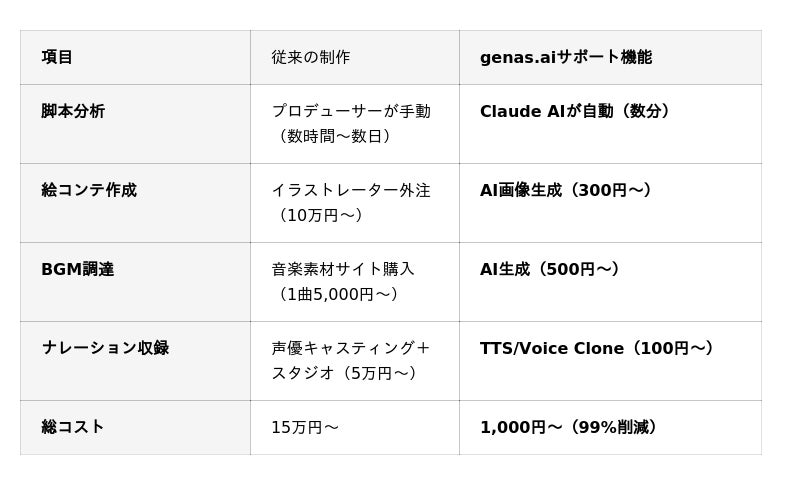800x485 pixels.
Task: Select the '音楽素材サイト購入' cell
Action: click(x=343, y=269)
